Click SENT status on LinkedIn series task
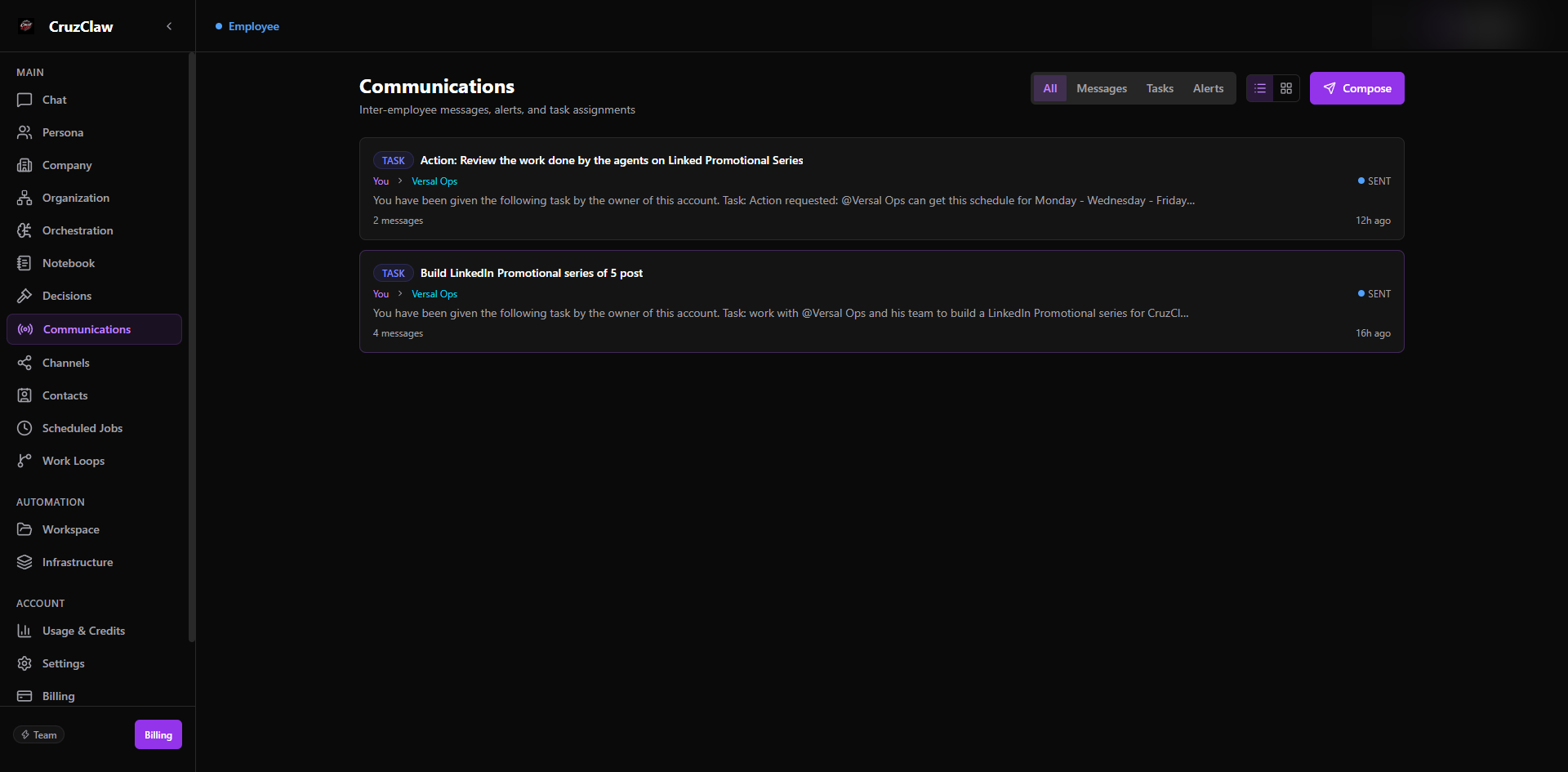 pos(1374,294)
